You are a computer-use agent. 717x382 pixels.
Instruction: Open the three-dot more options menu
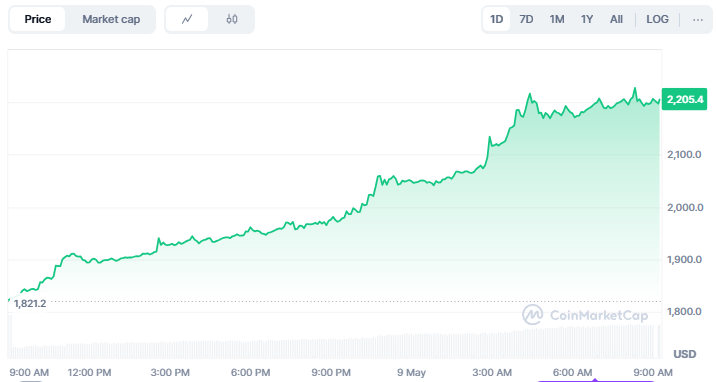(697, 19)
